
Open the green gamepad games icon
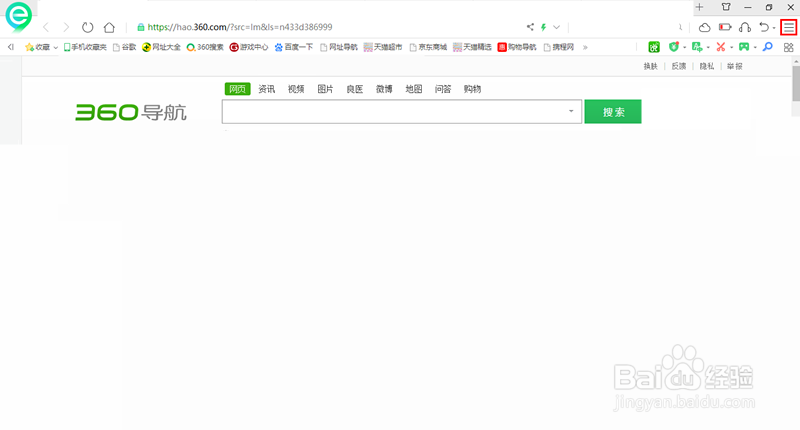pos(744,47)
